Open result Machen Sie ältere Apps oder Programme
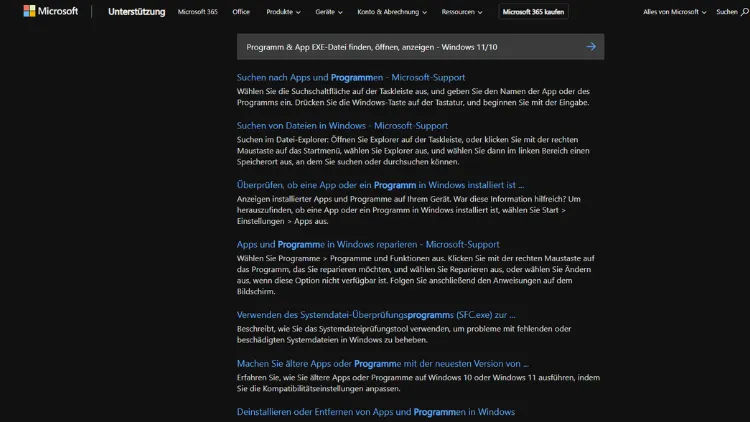 click(x=383, y=363)
